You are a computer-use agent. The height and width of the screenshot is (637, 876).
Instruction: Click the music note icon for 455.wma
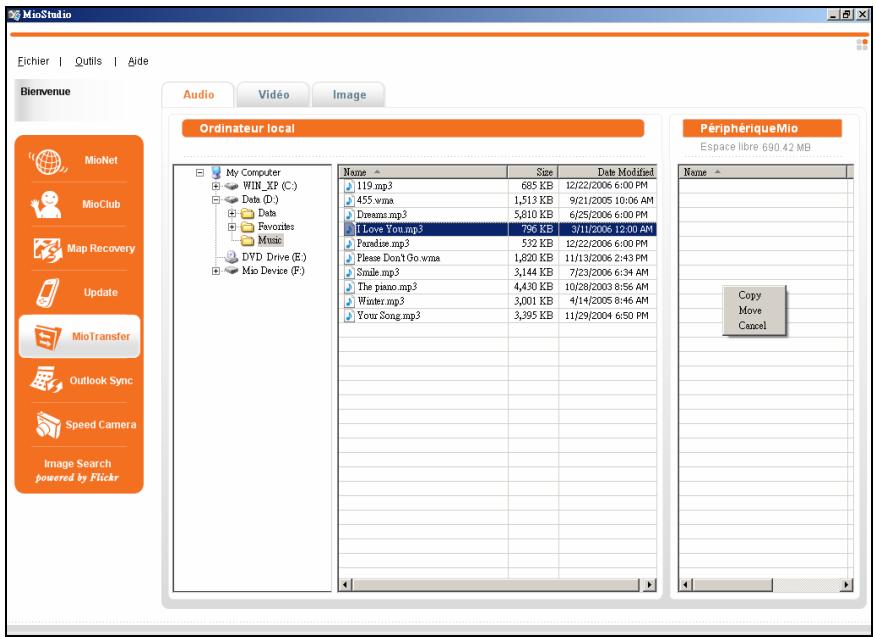349,201
